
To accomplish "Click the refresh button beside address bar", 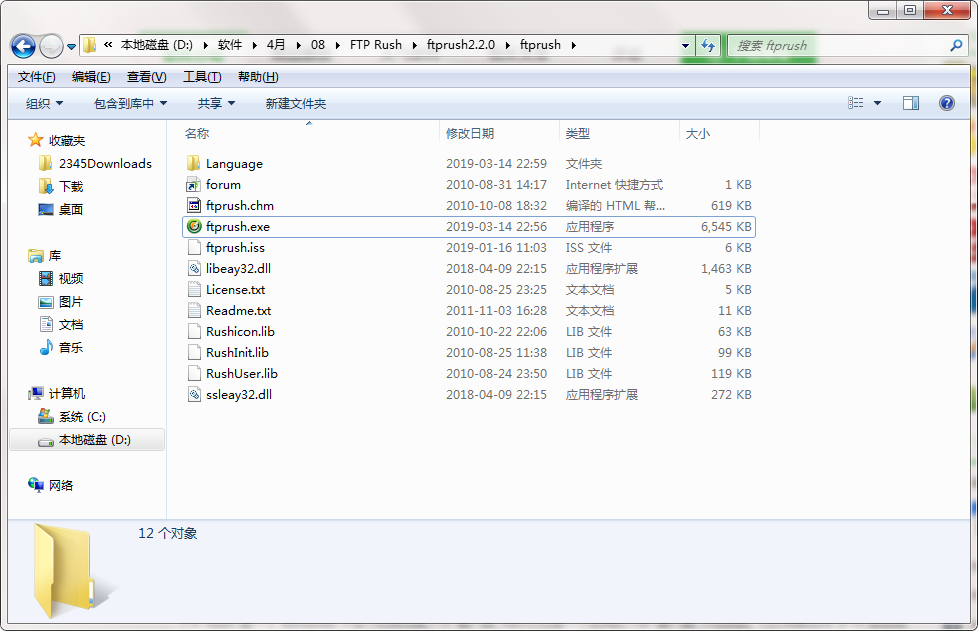I will point(708,46).
